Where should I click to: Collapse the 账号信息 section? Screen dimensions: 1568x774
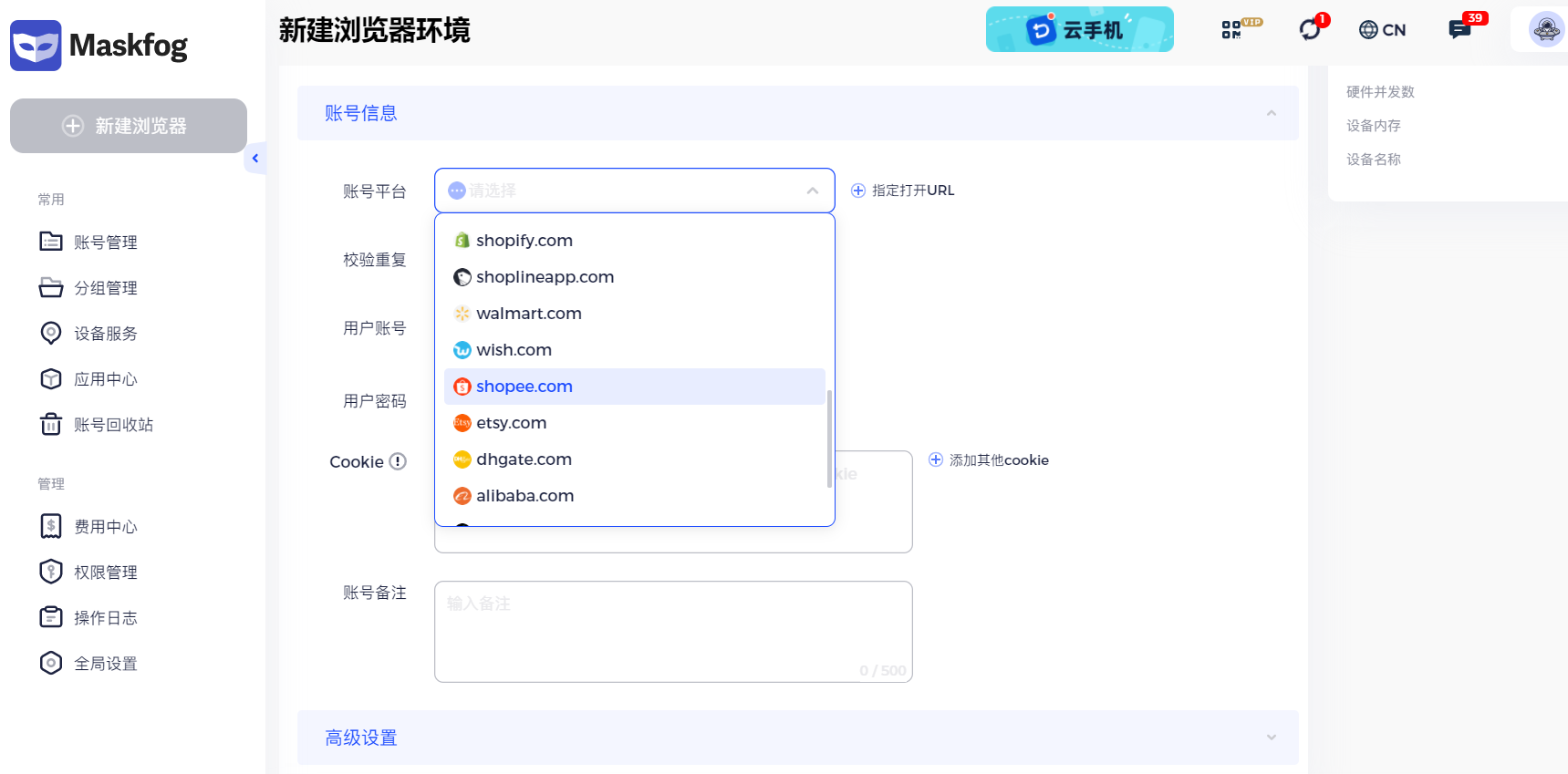(x=1272, y=113)
